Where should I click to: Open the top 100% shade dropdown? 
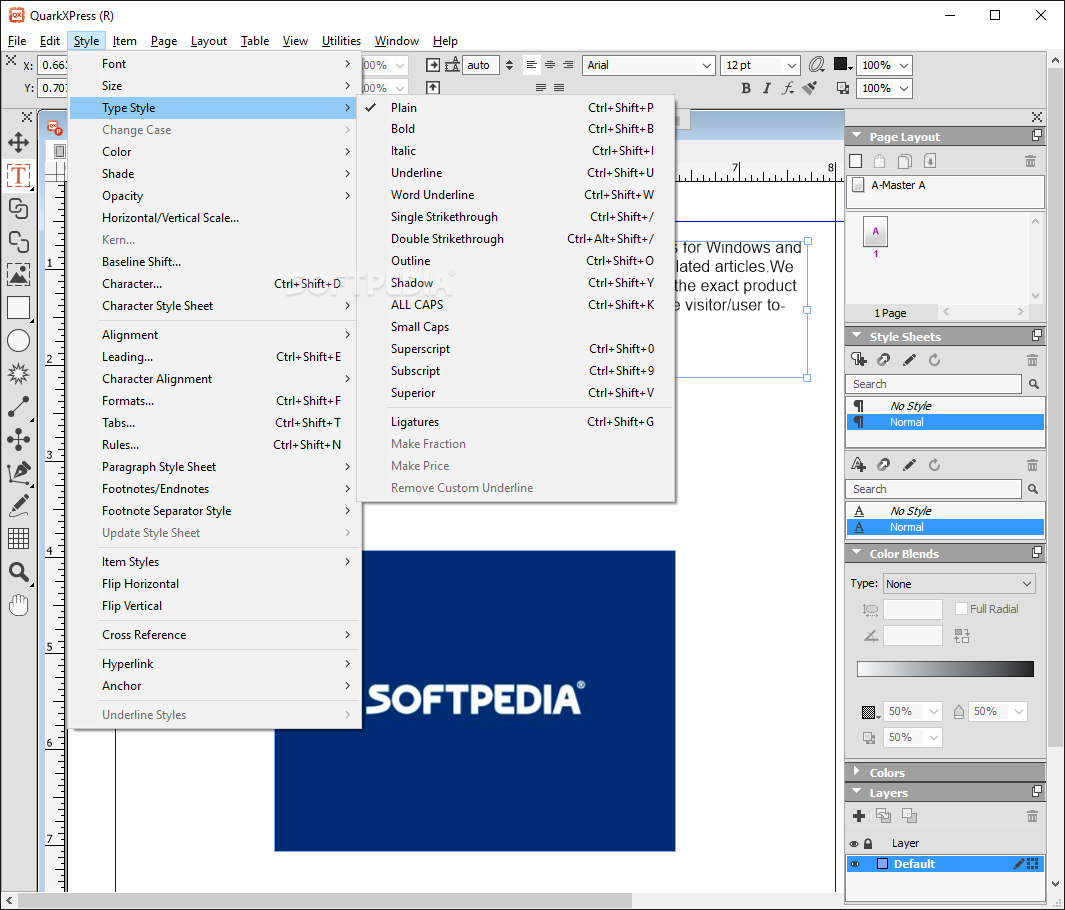click(x=903, y=65)
